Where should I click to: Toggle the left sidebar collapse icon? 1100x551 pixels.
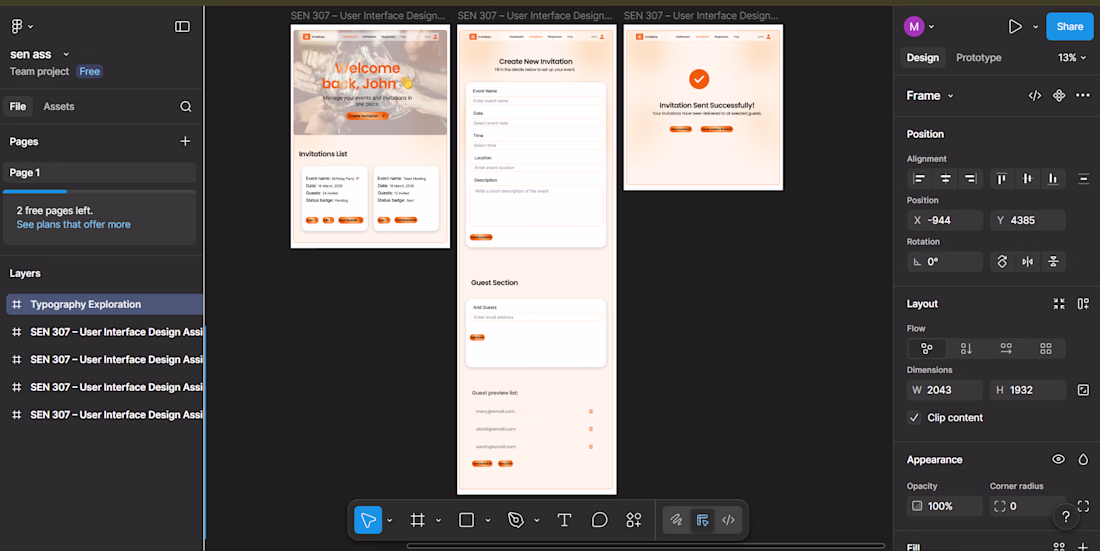tap(182, 27)
